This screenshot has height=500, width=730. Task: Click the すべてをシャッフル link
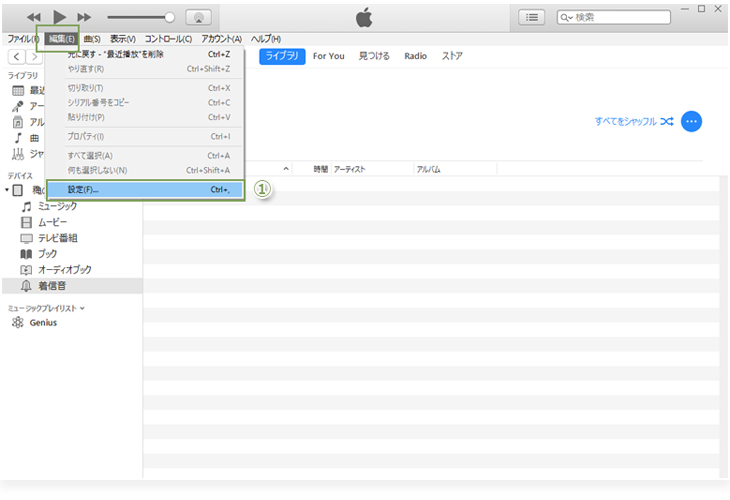pyautogui.click(x=634, y=122)
